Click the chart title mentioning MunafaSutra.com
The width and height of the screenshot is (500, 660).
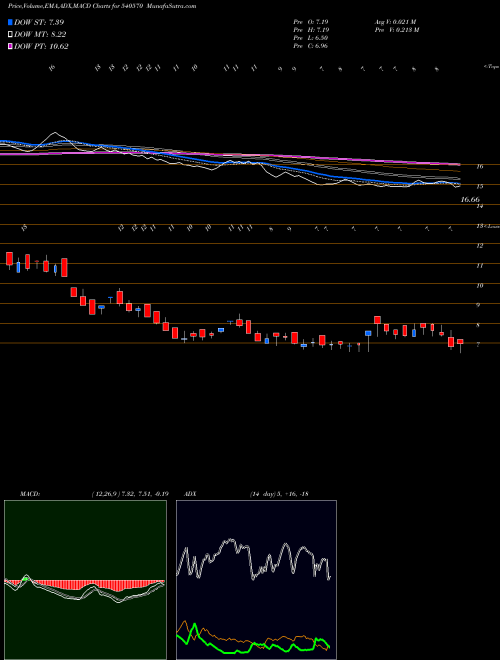[102, 6]
